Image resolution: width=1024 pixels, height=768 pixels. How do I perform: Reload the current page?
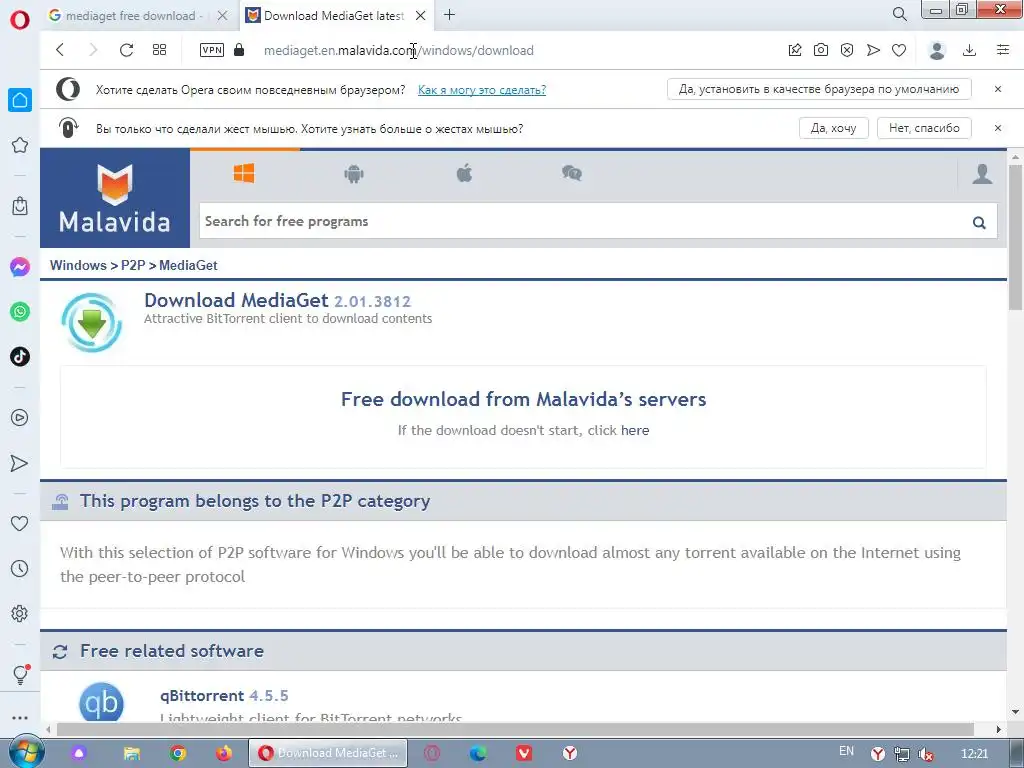click(x=126, y=50)
